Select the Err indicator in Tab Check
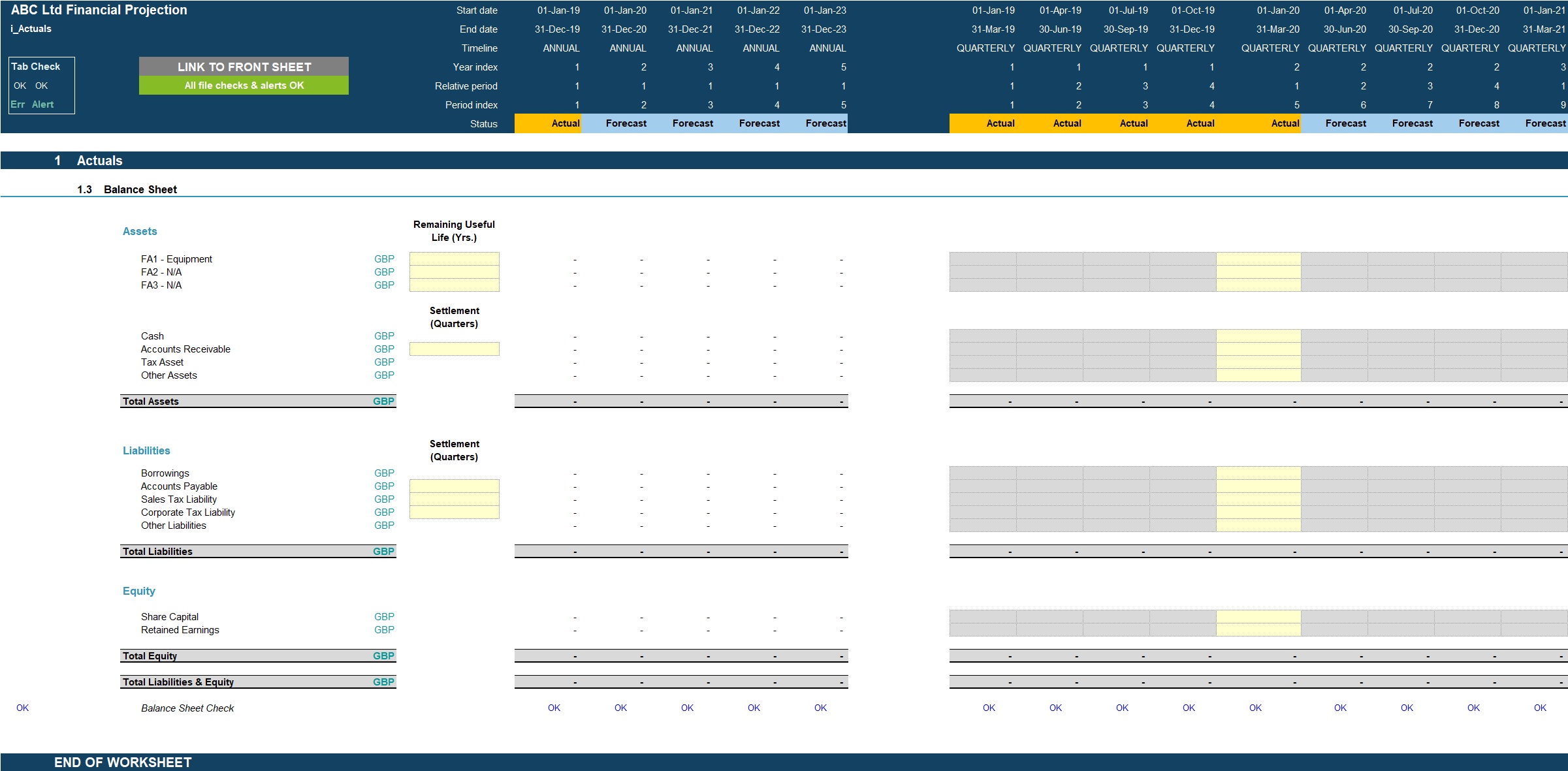This screenshot has width=1568, height=771. pyautogui.click(x=18, y=104)
